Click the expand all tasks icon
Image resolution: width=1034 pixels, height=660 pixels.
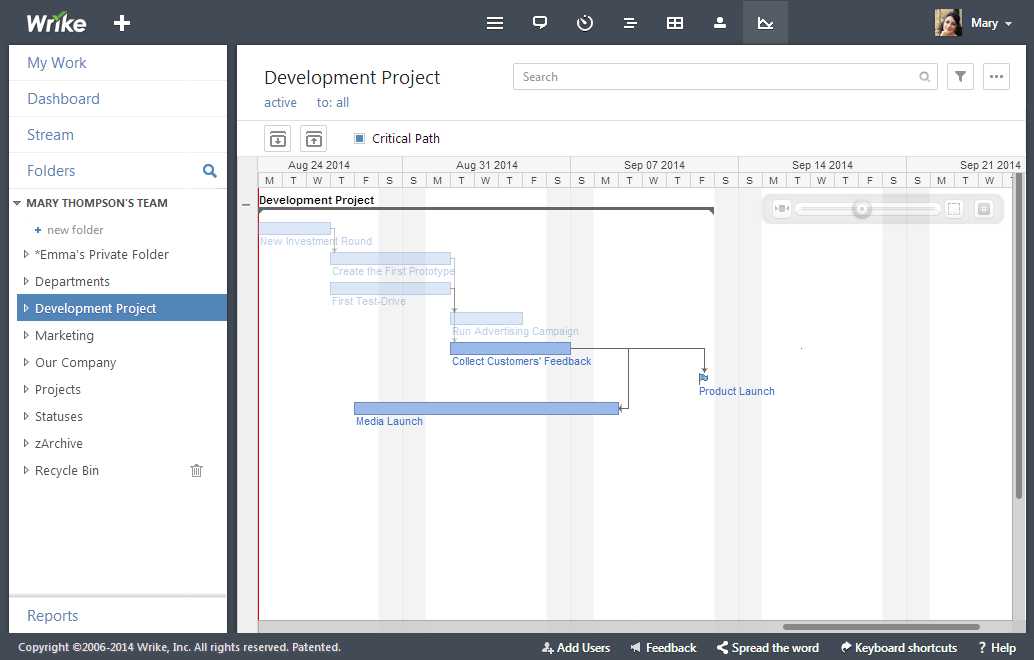click(278, 138)
